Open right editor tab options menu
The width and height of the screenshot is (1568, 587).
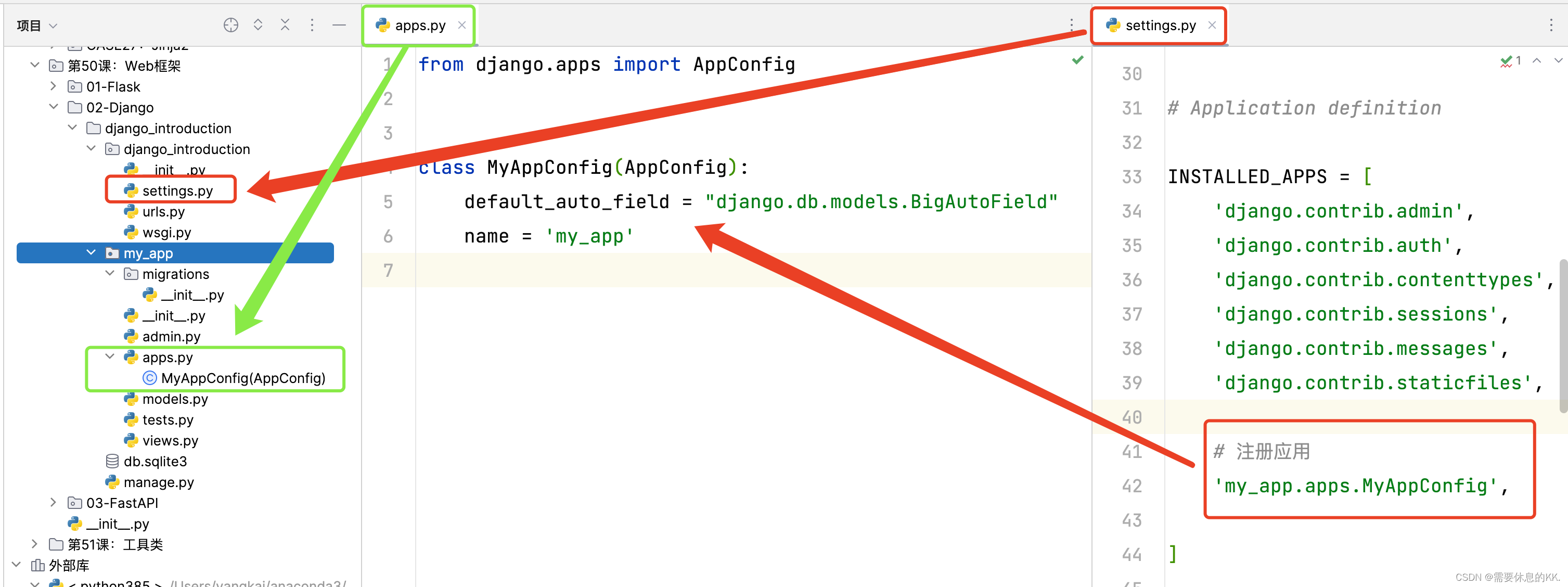(1550, 25)
